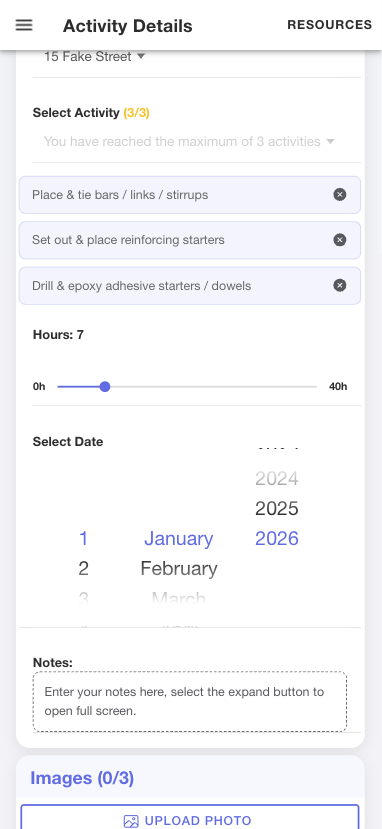Focus the Notes text area
The width and height of the screenshot is (382, 829).
(190, 702)
